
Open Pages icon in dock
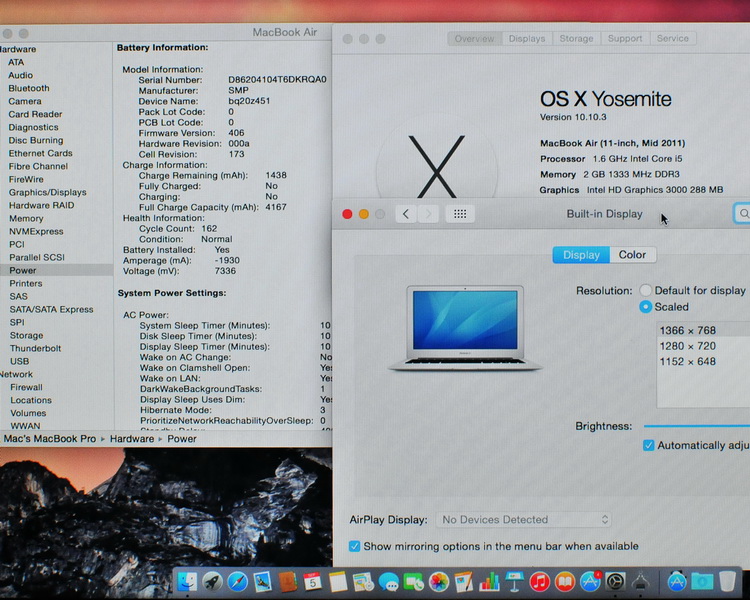[463, 582]
